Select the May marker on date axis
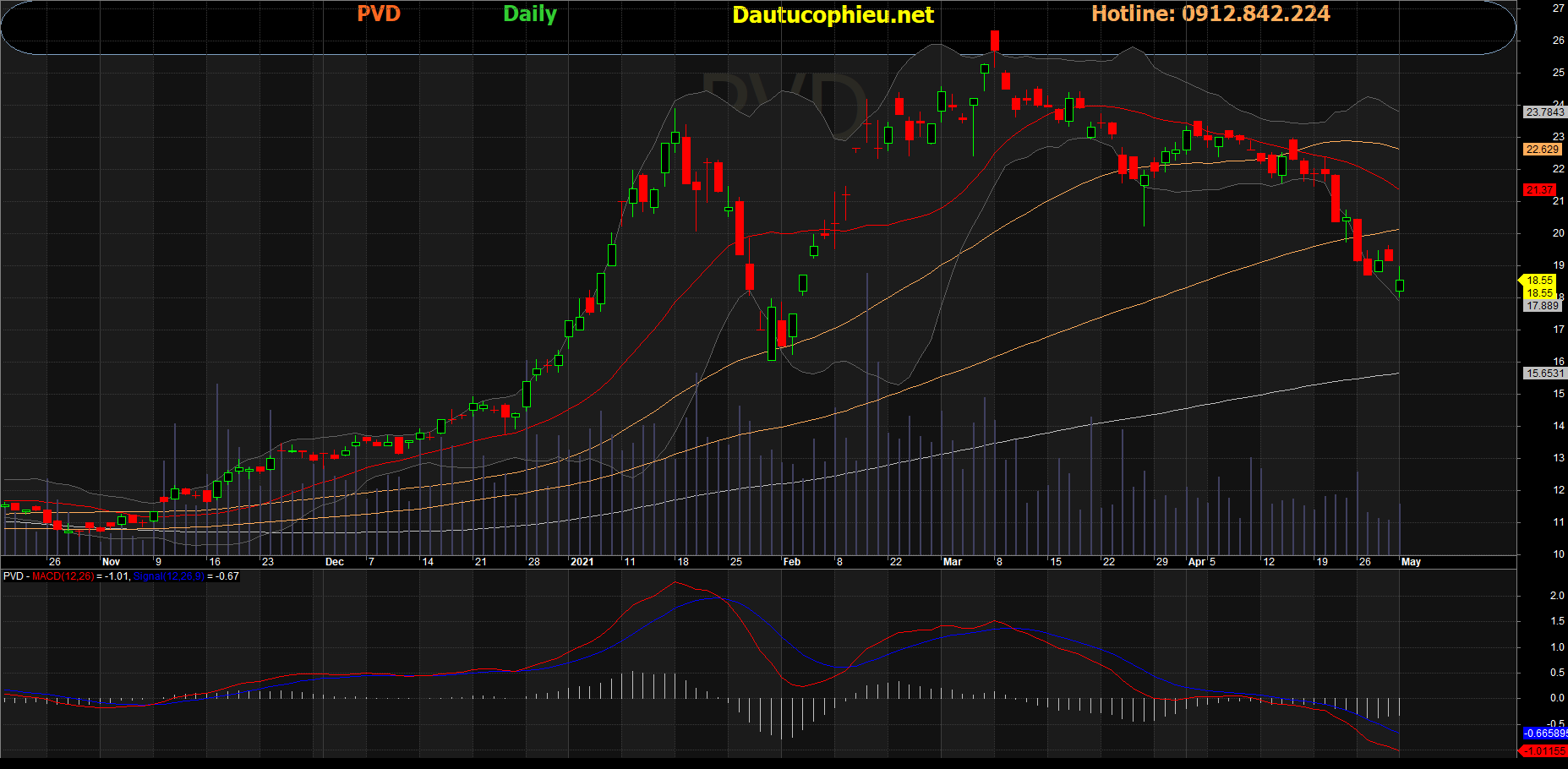 1411,562
